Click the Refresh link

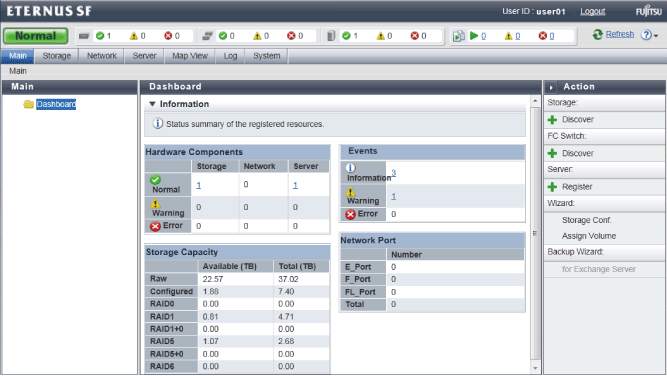point(620,34)
